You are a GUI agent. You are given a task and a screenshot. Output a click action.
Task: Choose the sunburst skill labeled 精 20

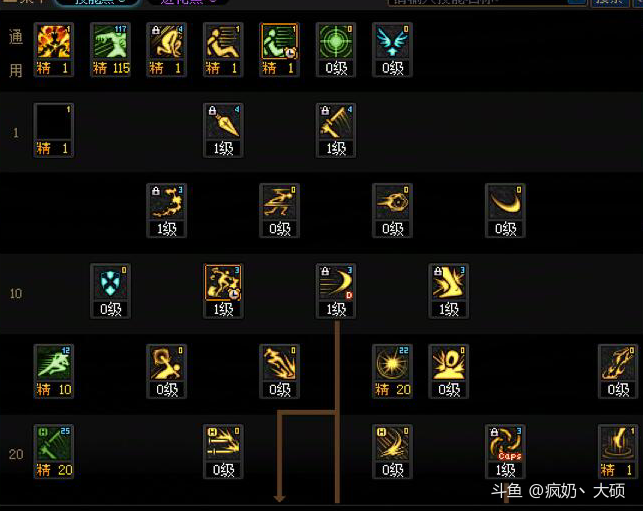(x=392, y=371)
